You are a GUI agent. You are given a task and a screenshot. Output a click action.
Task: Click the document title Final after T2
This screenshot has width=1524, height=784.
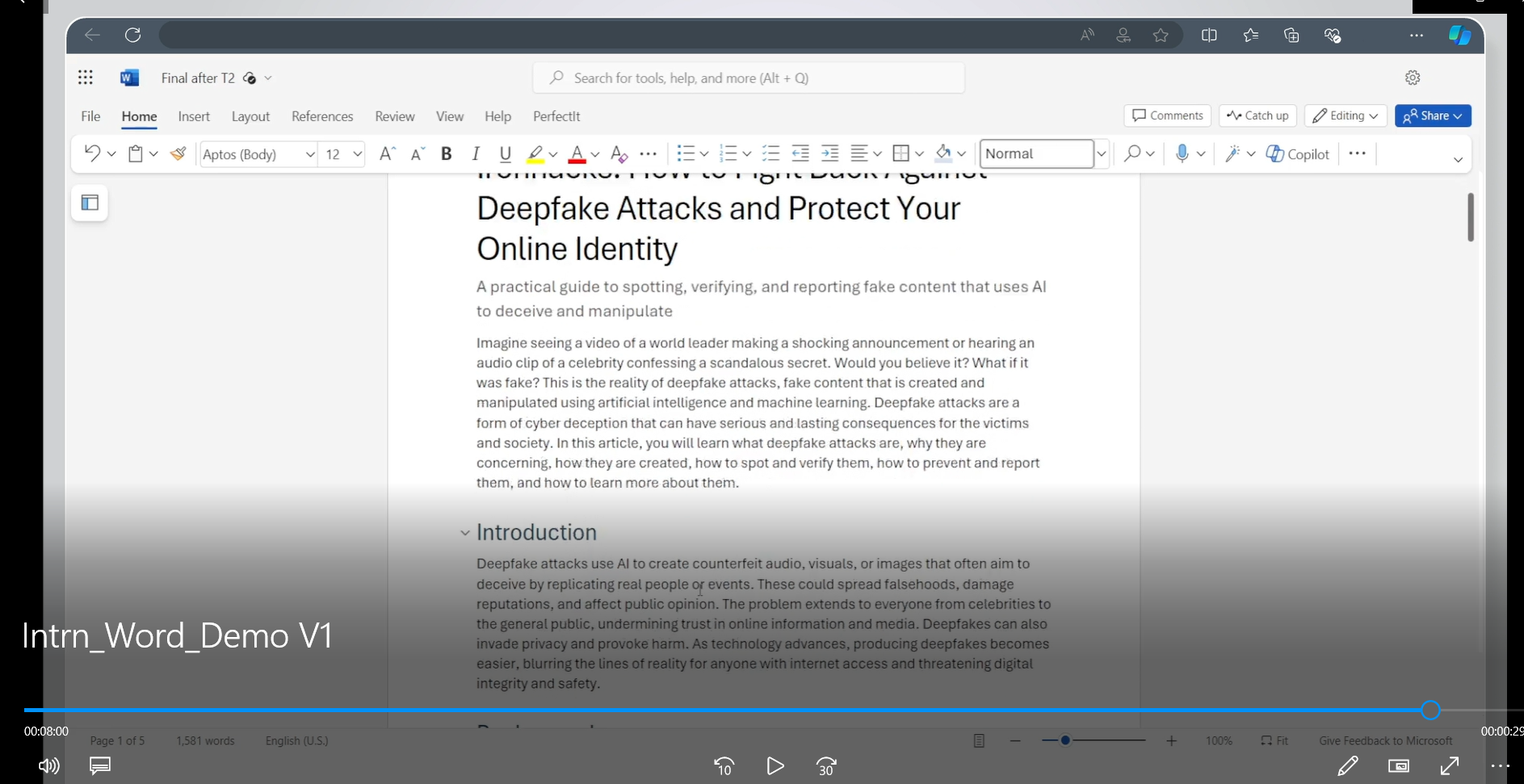coord(198,78)
